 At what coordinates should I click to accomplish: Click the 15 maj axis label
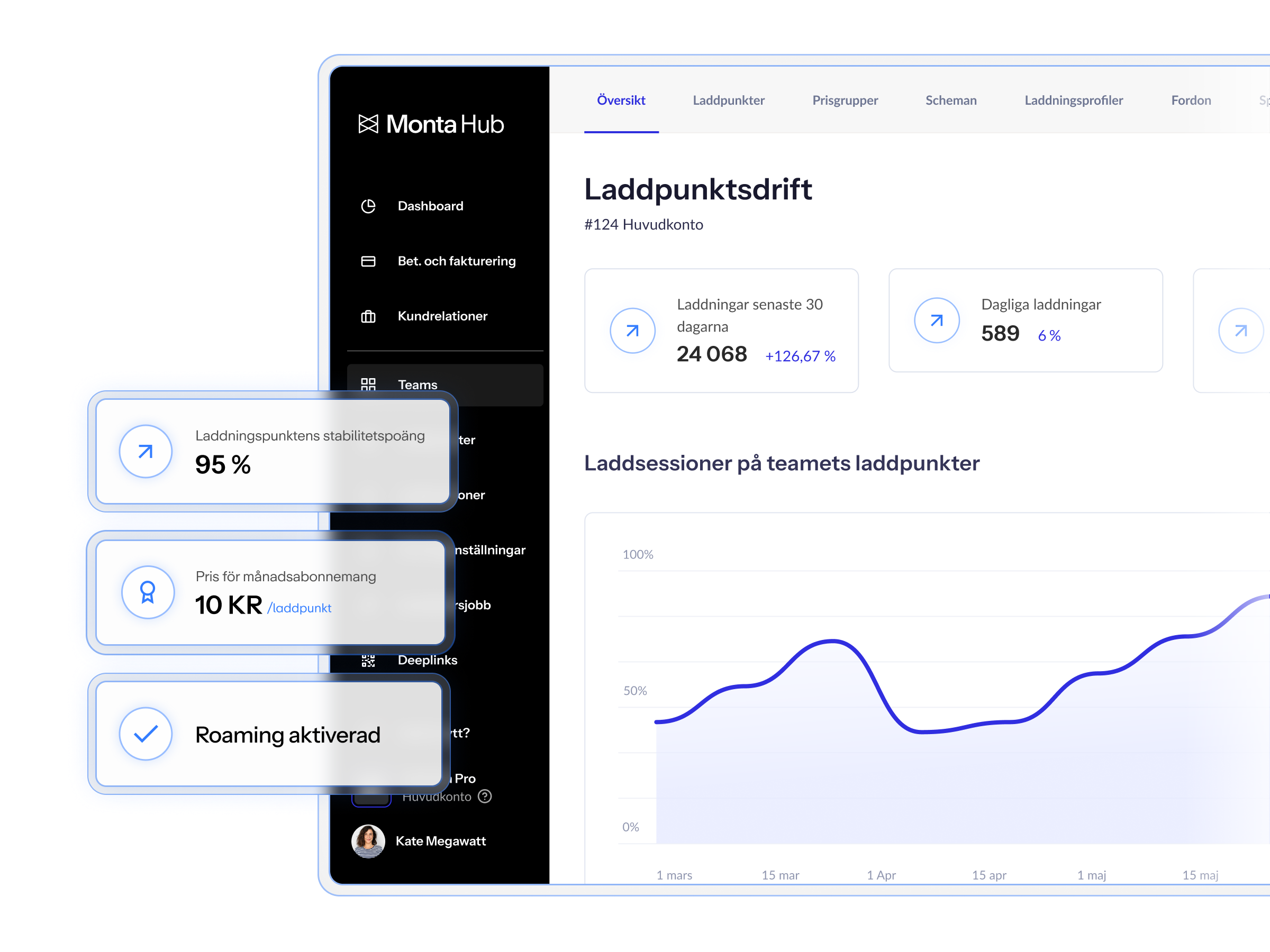[1200, 875]
